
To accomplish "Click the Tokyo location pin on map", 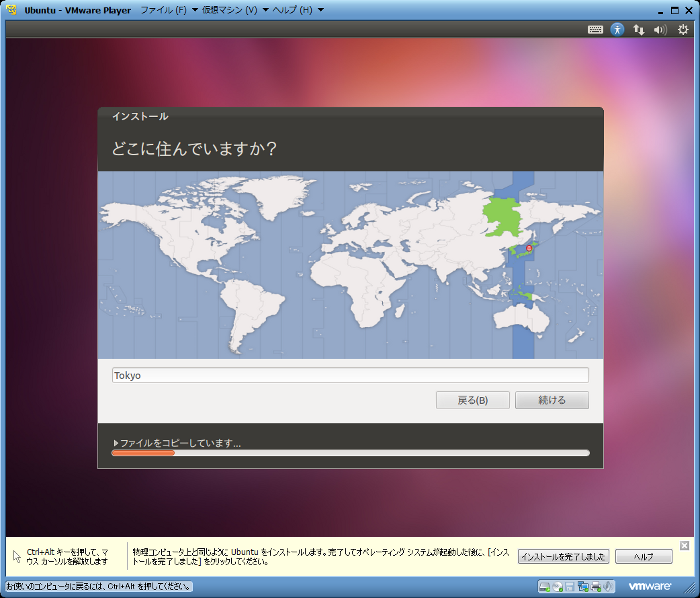I will 529,248.
